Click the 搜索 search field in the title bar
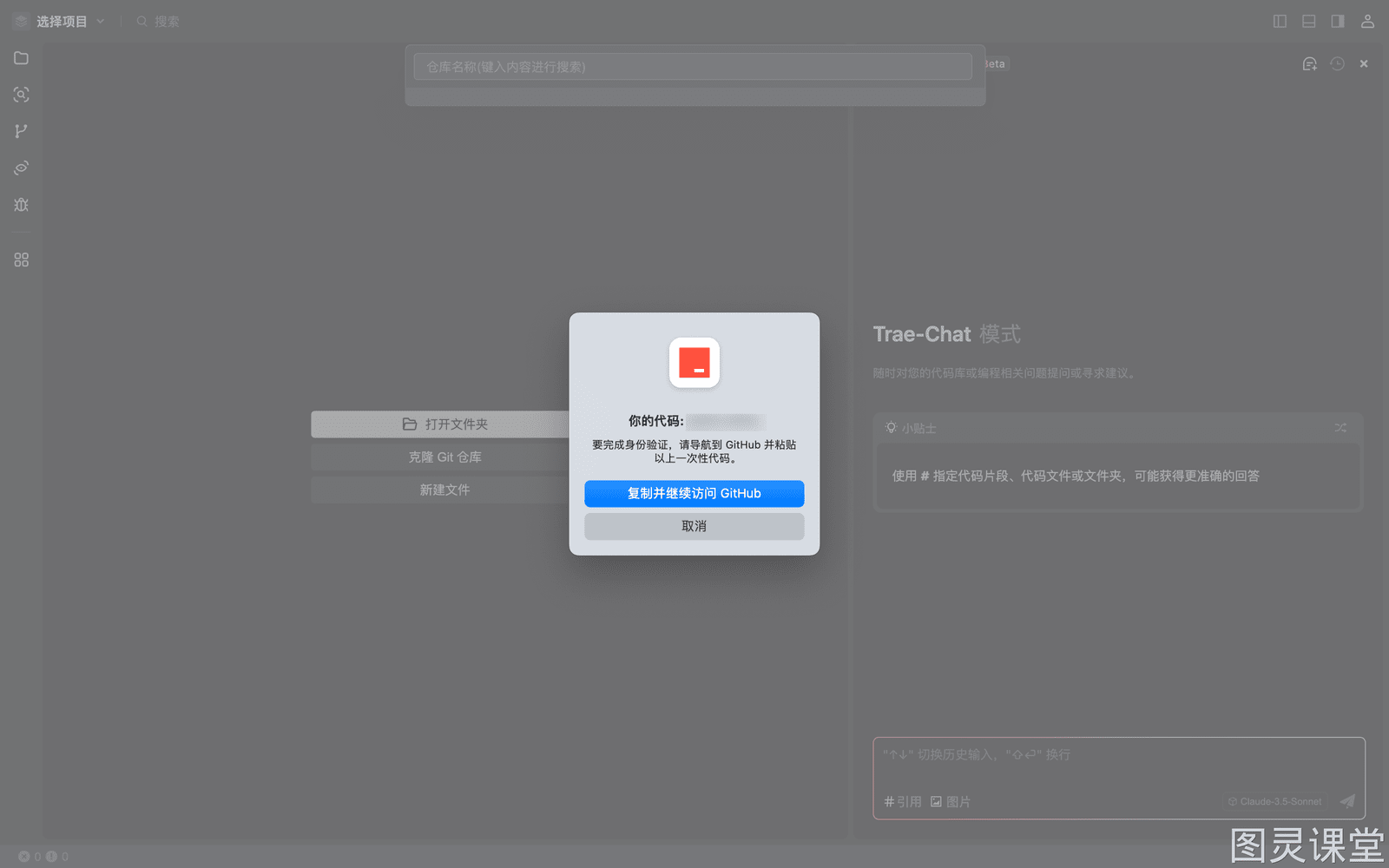 (x=159, y=22)
